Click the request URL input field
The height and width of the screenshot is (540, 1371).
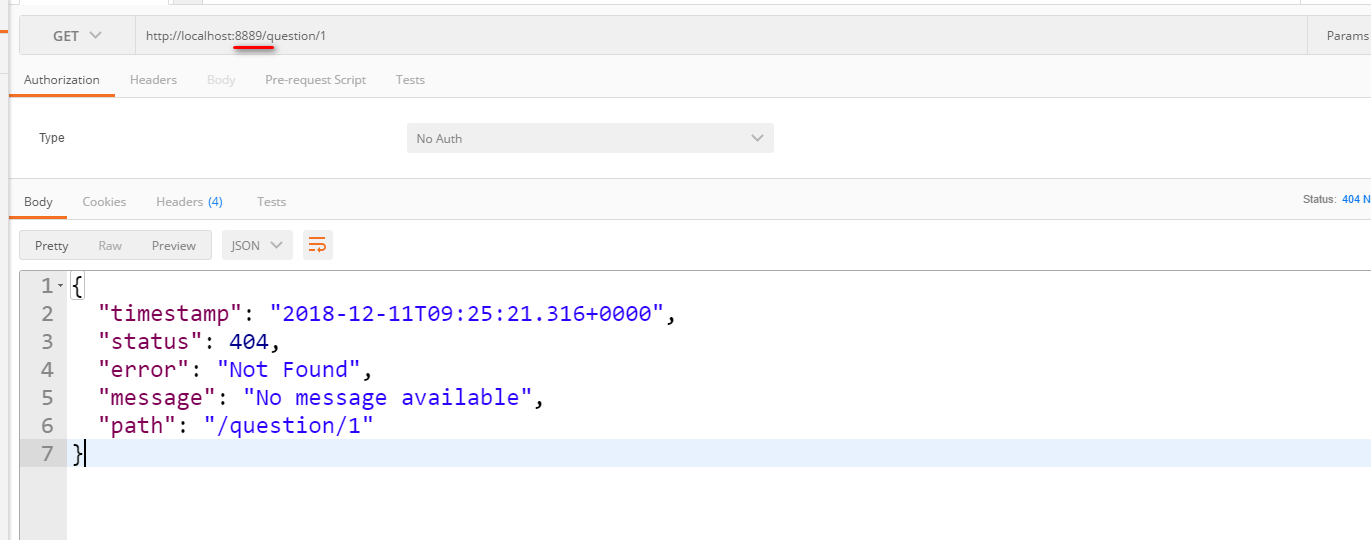720,36
